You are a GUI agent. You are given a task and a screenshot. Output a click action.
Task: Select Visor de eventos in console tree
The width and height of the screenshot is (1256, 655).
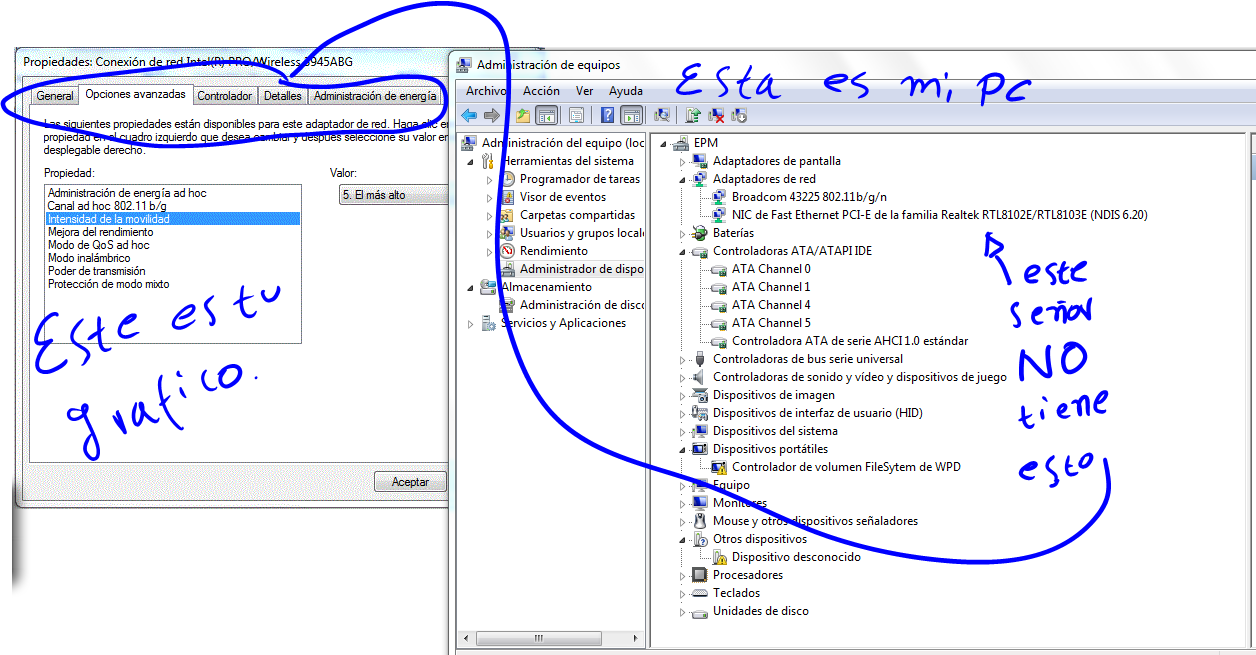pyautogui.click(x=562, y=197)
